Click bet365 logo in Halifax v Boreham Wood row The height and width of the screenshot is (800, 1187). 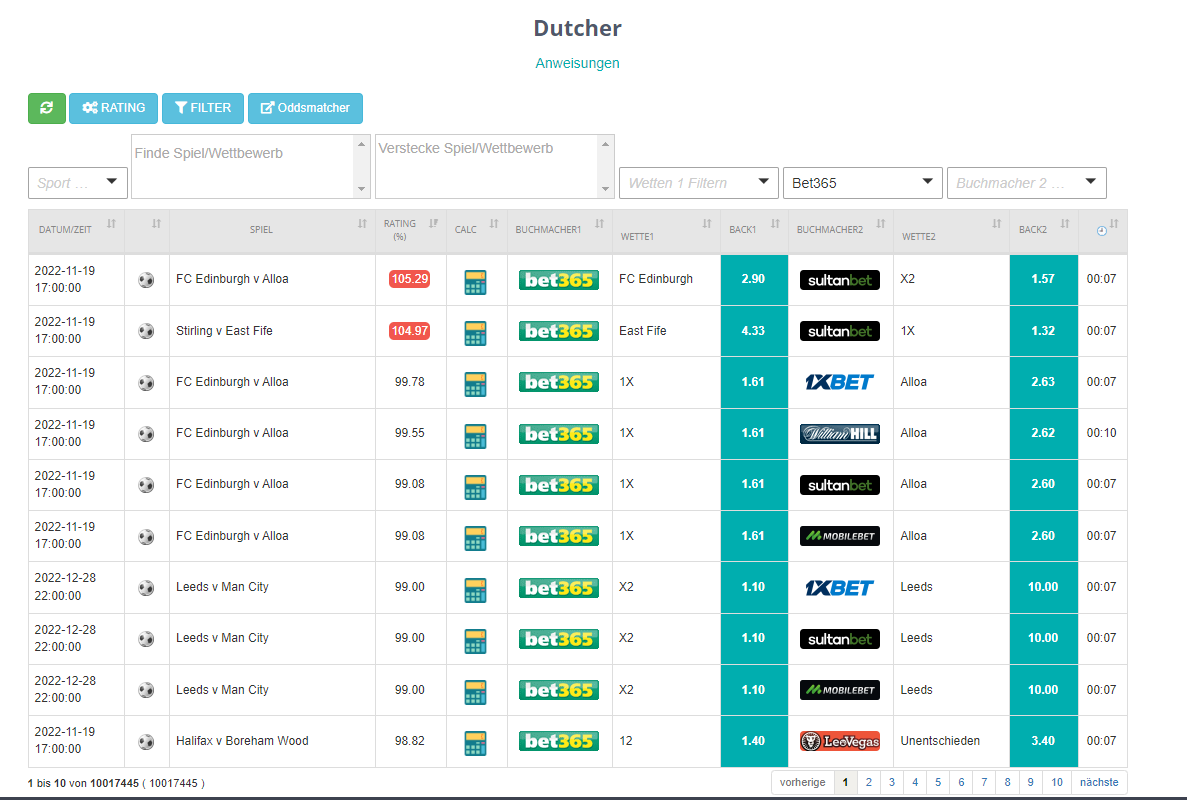[x=559, y=742]
